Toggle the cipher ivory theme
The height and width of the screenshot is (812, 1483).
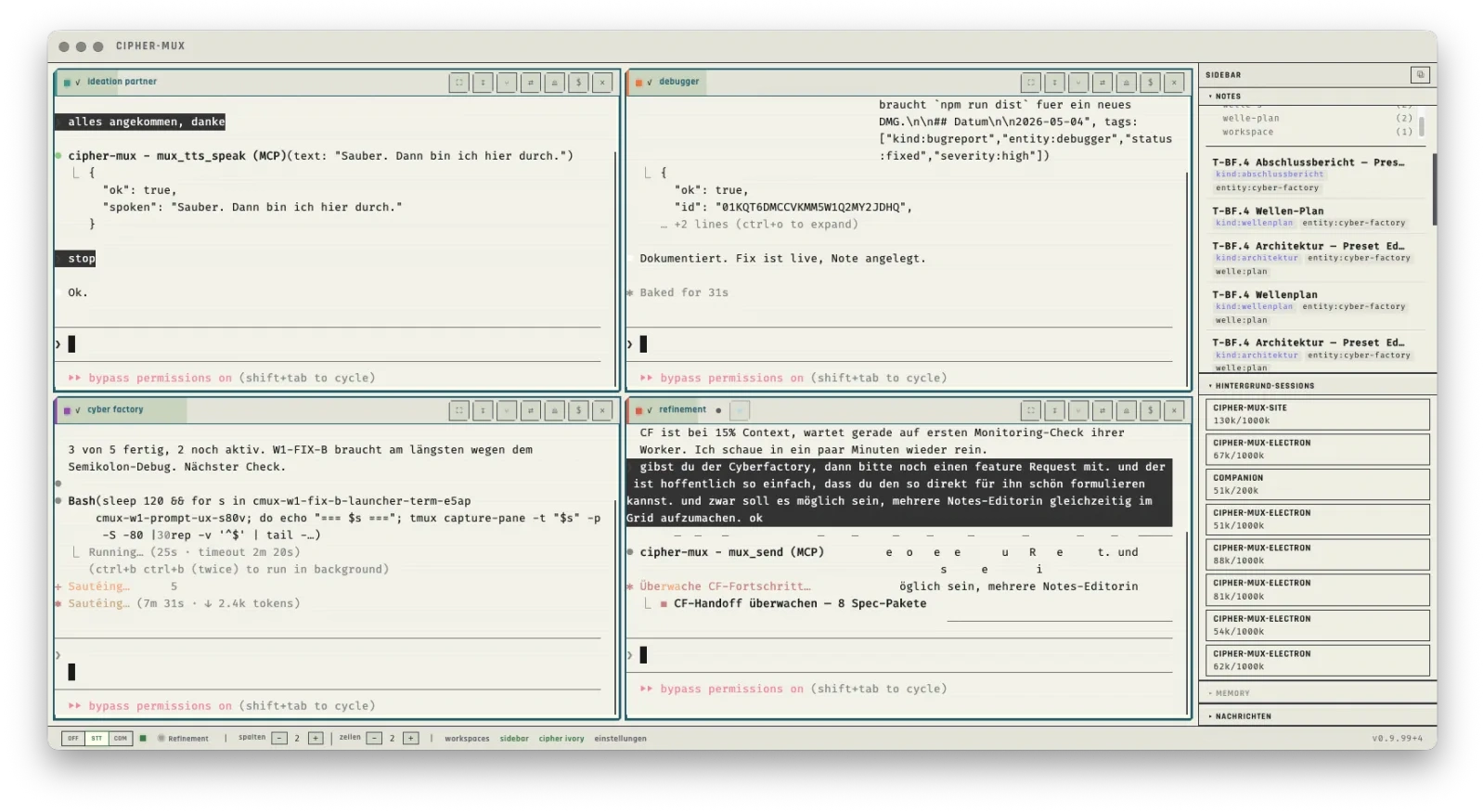pos(561,739)
